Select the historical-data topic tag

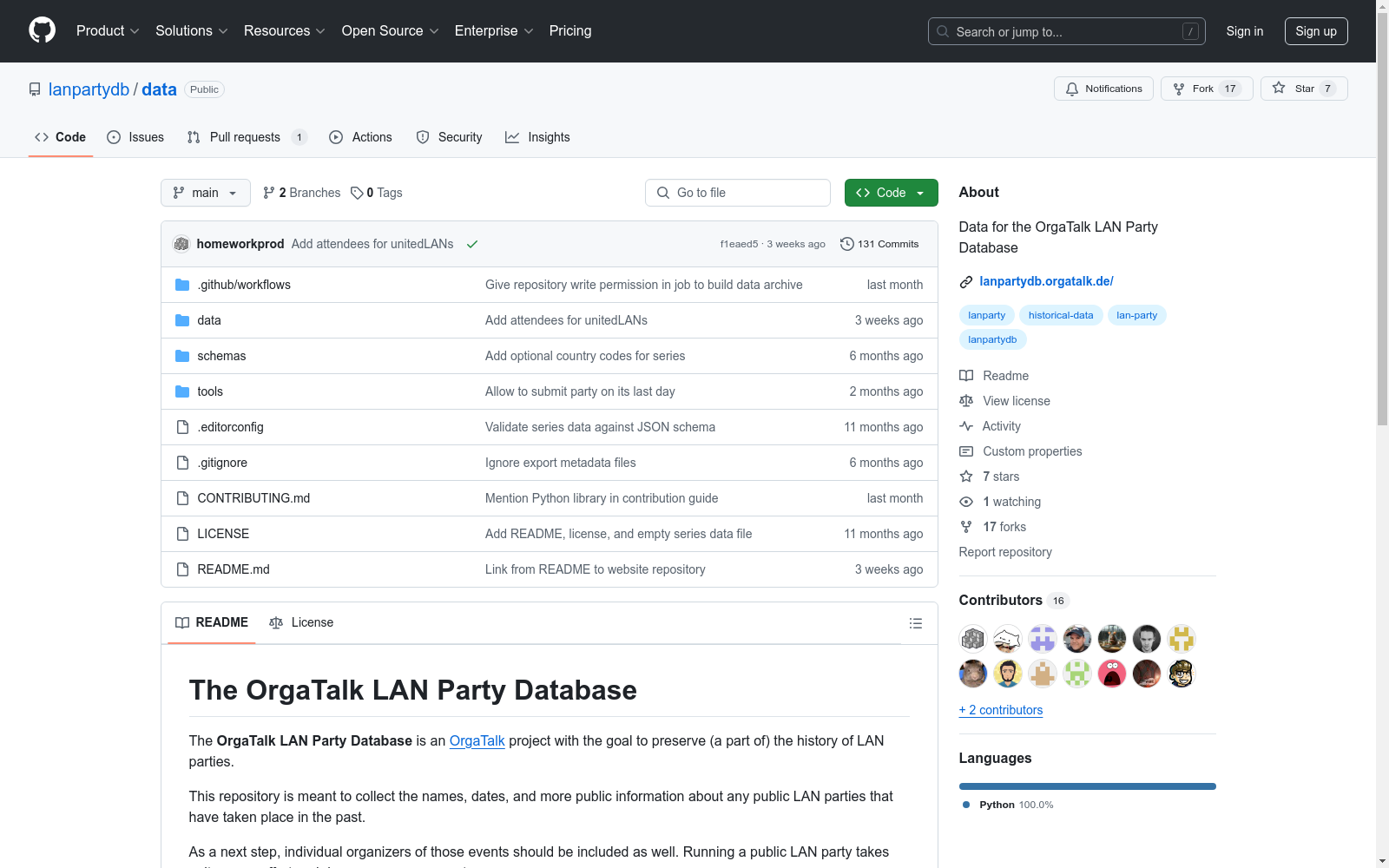[1061, 315]
